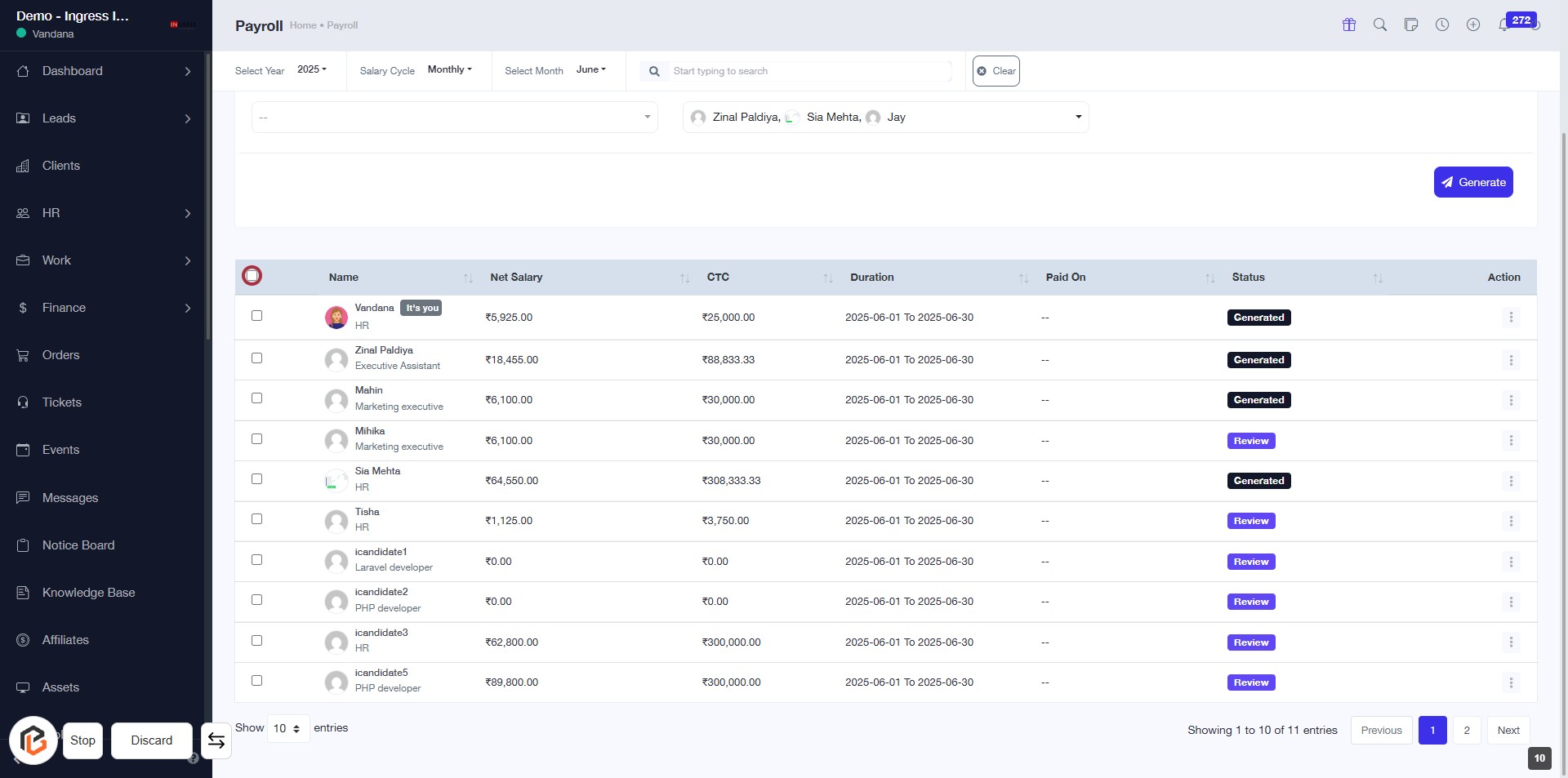Open notifications bell showing 272

coord(1503,24)
